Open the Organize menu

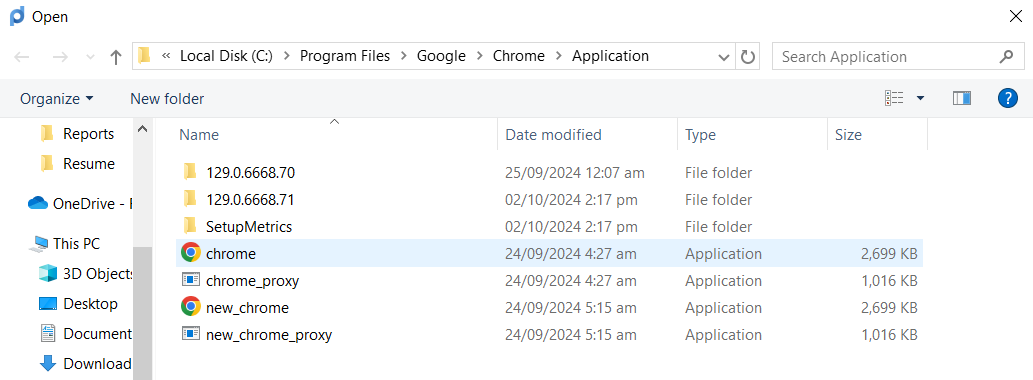(x=57, y=99)
